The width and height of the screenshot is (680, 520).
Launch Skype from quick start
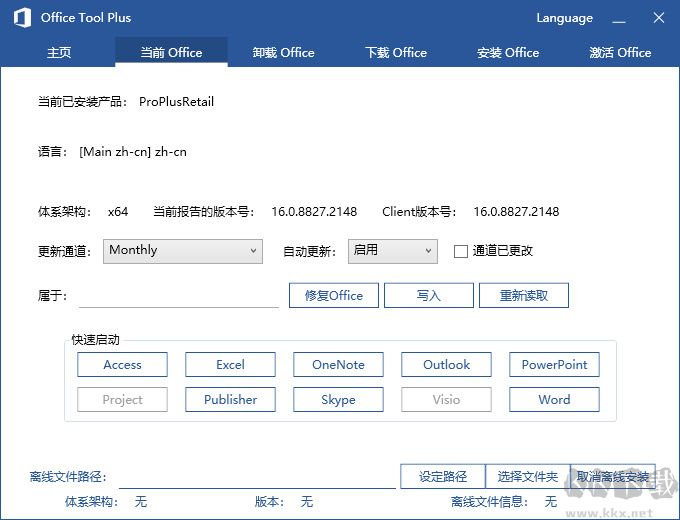coord(338,399)
